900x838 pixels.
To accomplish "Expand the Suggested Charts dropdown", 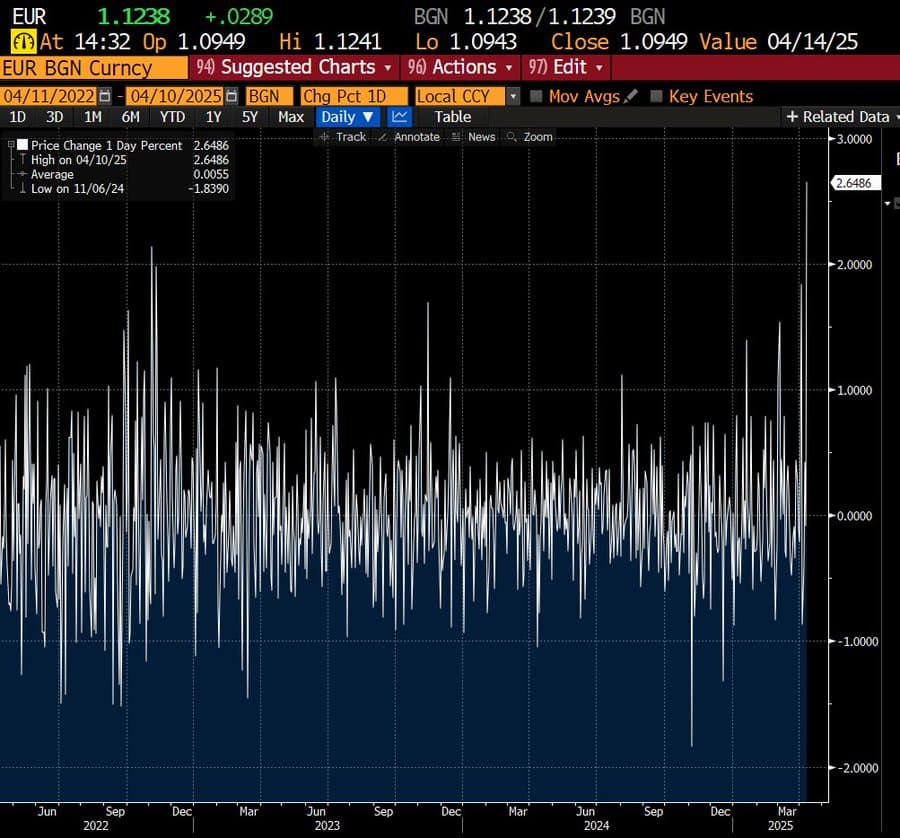I will (294, 67).
